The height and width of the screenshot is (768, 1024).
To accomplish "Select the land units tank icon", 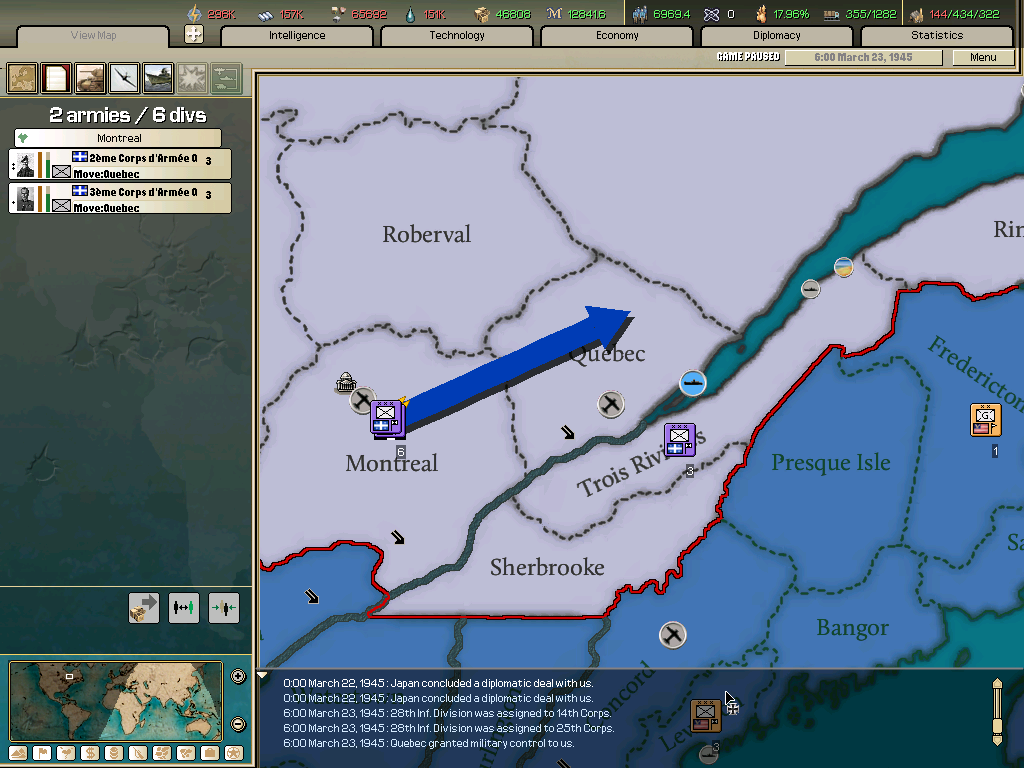I will pos(89,78).
